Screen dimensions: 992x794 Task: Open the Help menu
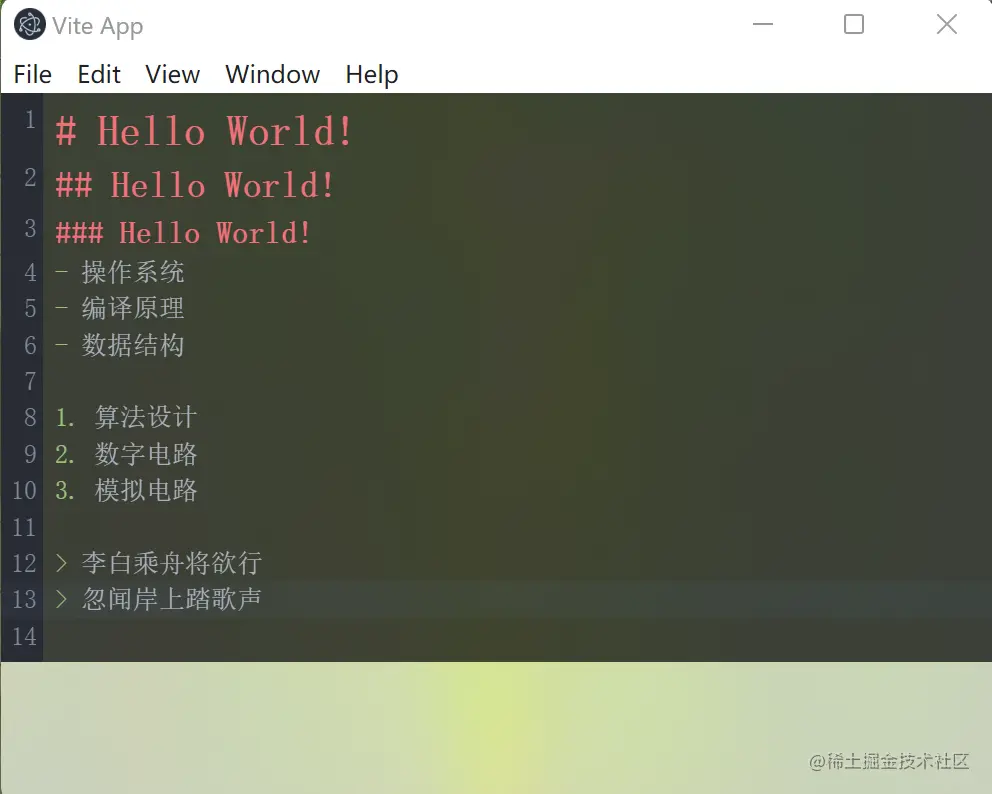pos(372,75)
